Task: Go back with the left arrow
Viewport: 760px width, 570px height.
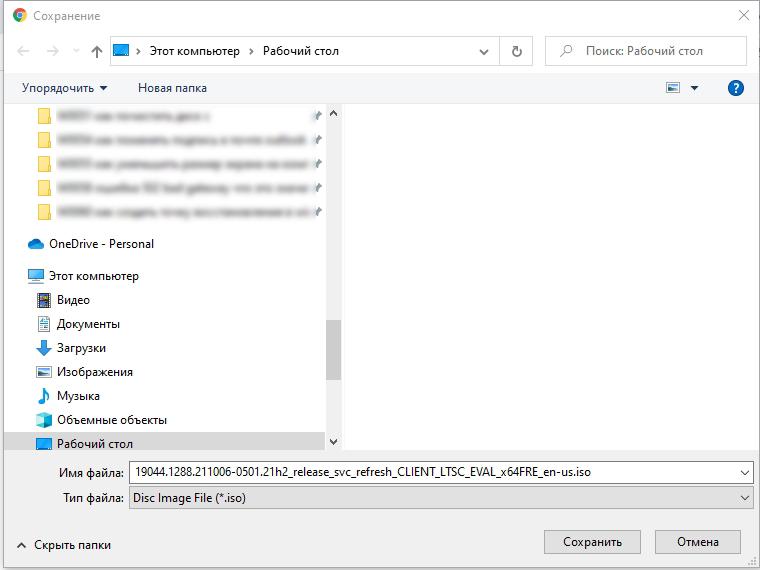Action: 23,51
